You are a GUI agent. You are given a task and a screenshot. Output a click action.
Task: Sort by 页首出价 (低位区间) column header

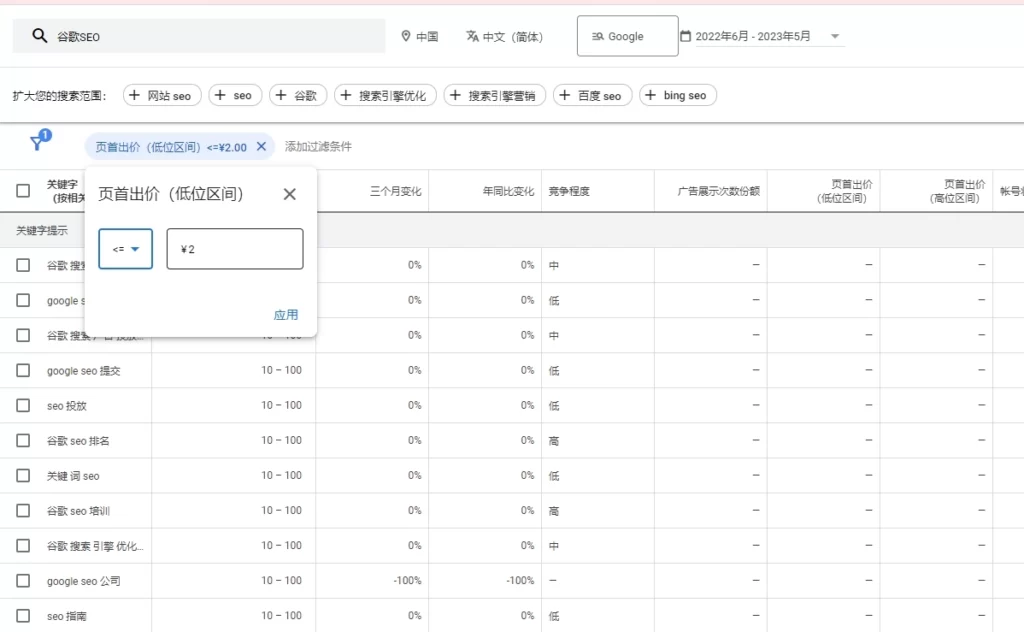tap(844, 191)
